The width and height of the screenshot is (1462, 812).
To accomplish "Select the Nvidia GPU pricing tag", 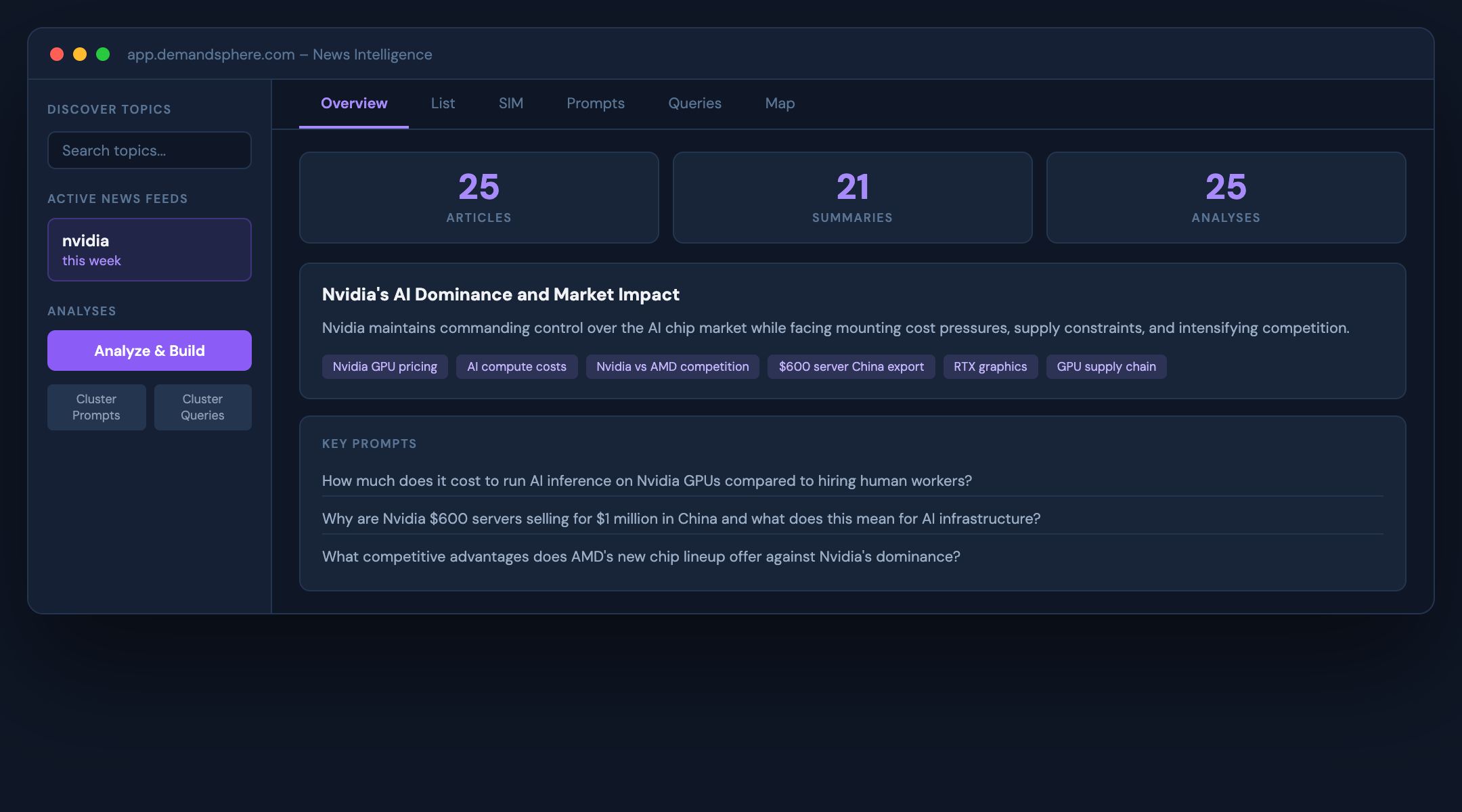I will tap(384, 366).
